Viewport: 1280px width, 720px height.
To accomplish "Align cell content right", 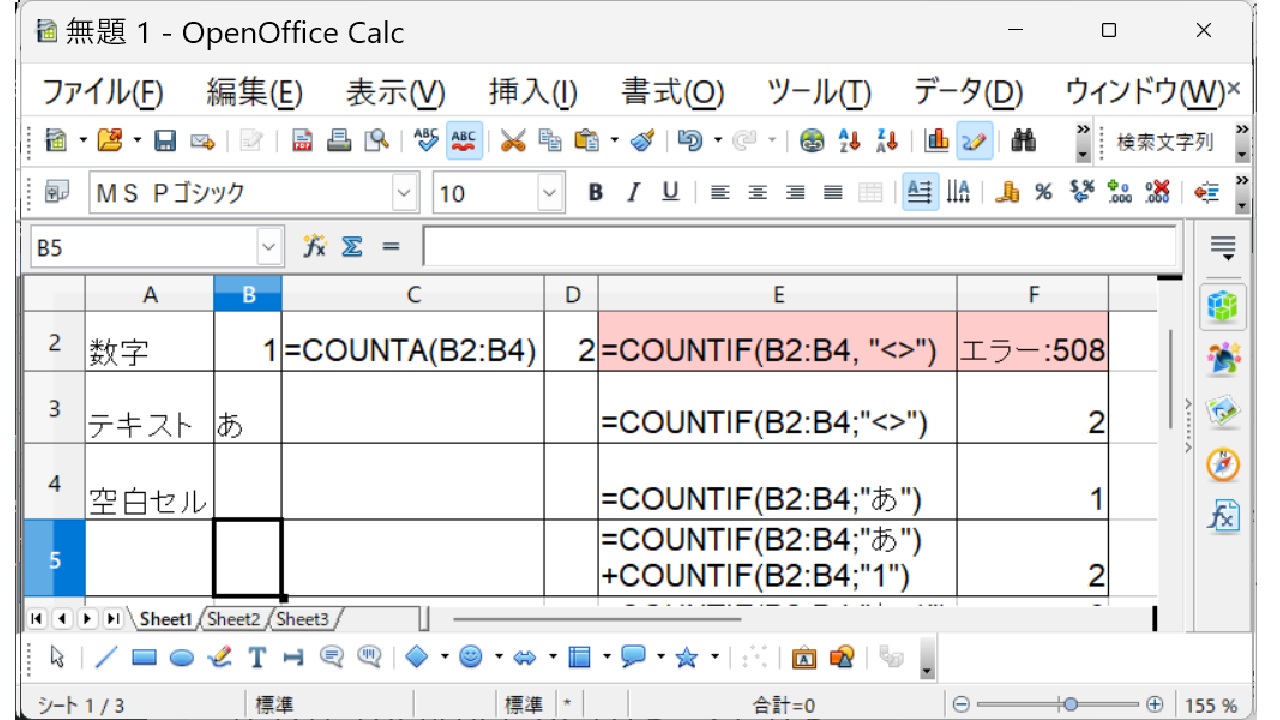I will 795,192.
